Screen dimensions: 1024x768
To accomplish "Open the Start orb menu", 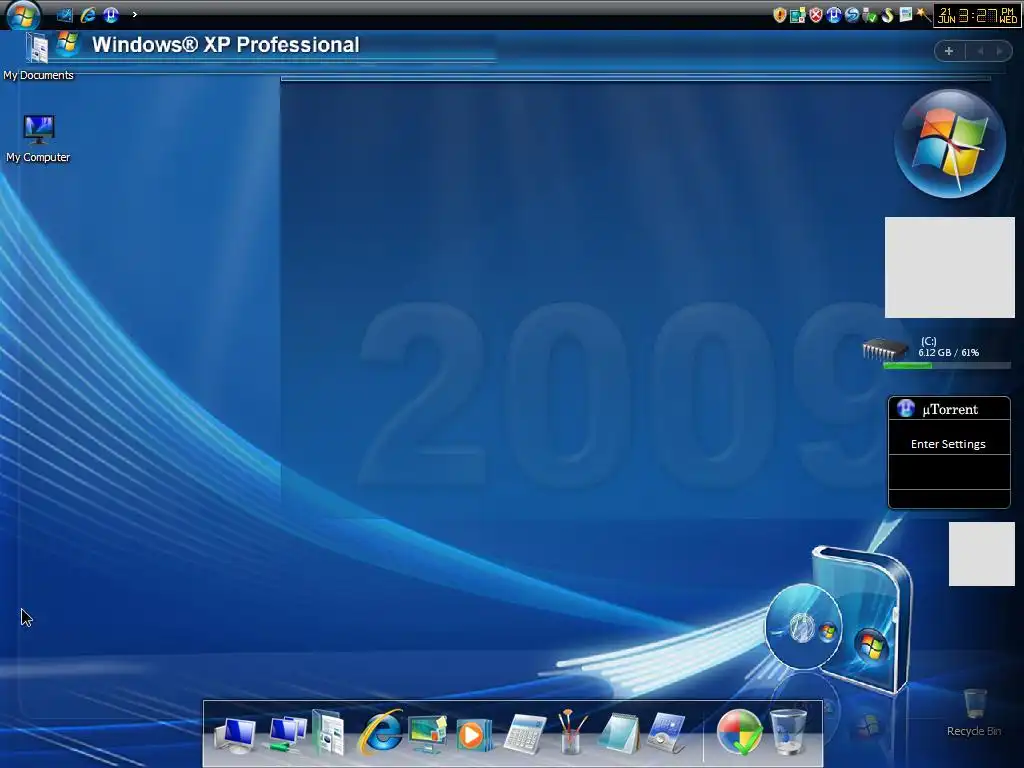I will 24,15.
